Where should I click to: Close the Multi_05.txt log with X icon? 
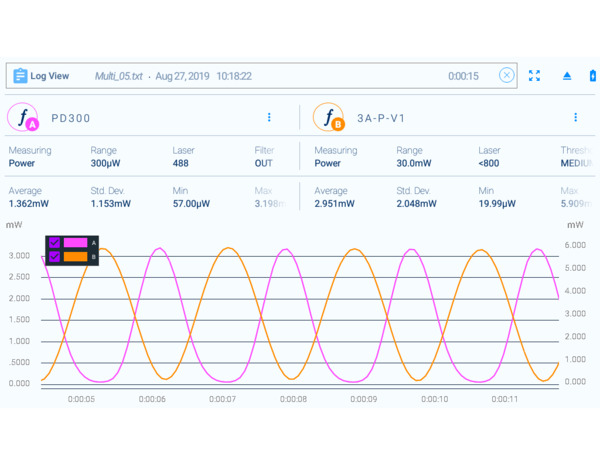[506, 76]
